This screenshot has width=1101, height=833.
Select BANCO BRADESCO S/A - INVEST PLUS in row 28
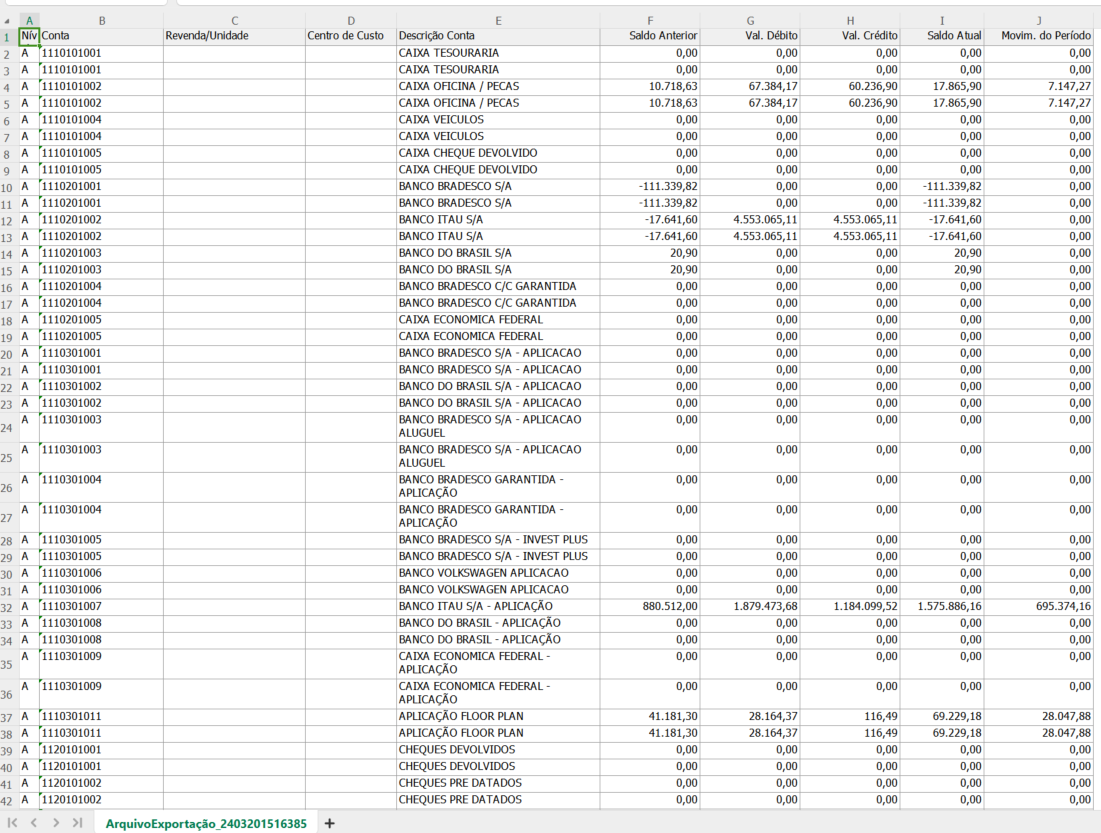pos(499,540)
